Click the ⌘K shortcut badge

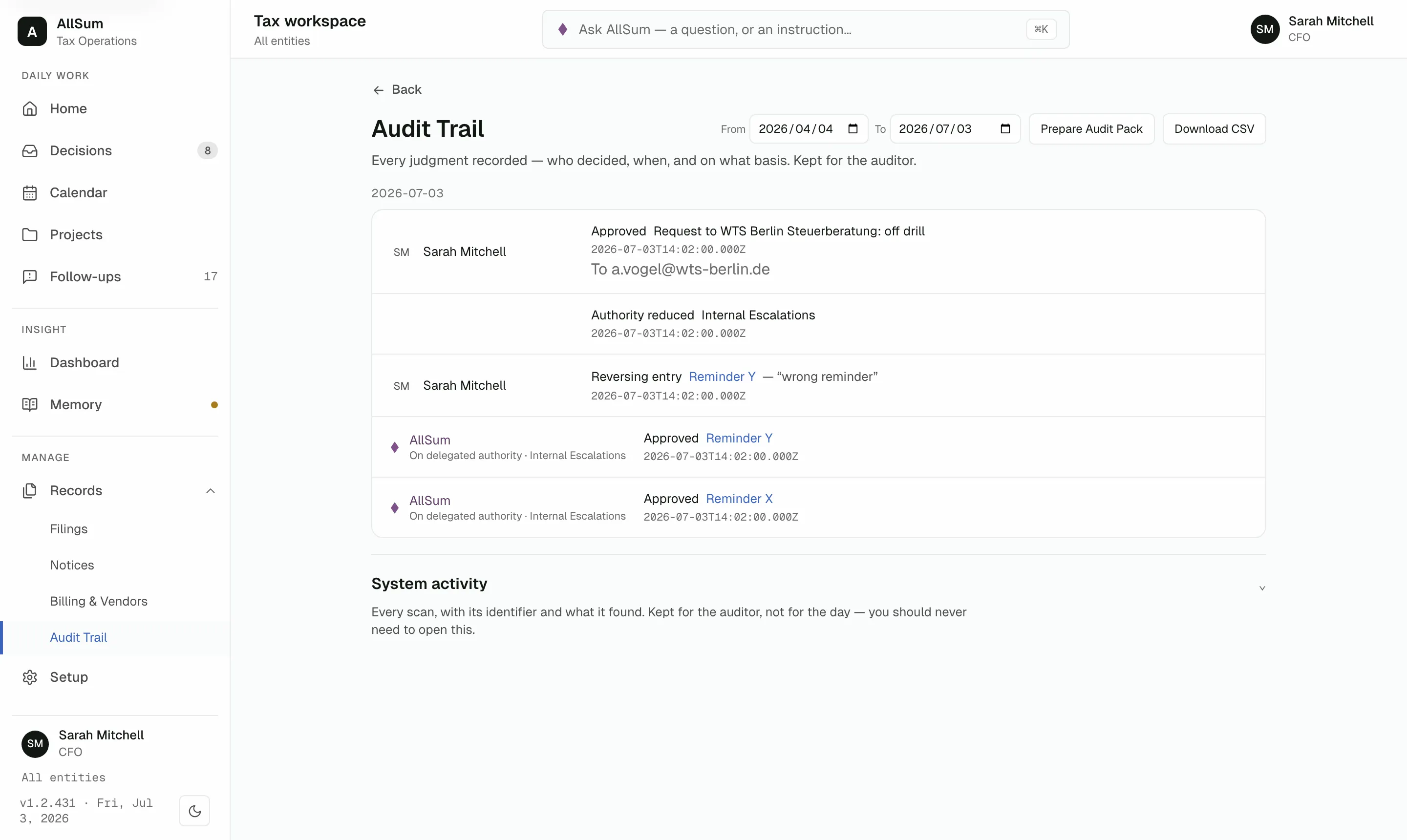[x=1041, y=29]
